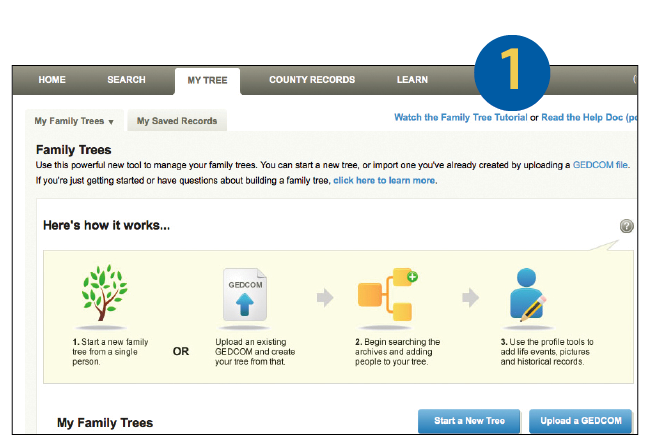
Task: Click the gray question mark help icon
Action: (x=626, y=226)
